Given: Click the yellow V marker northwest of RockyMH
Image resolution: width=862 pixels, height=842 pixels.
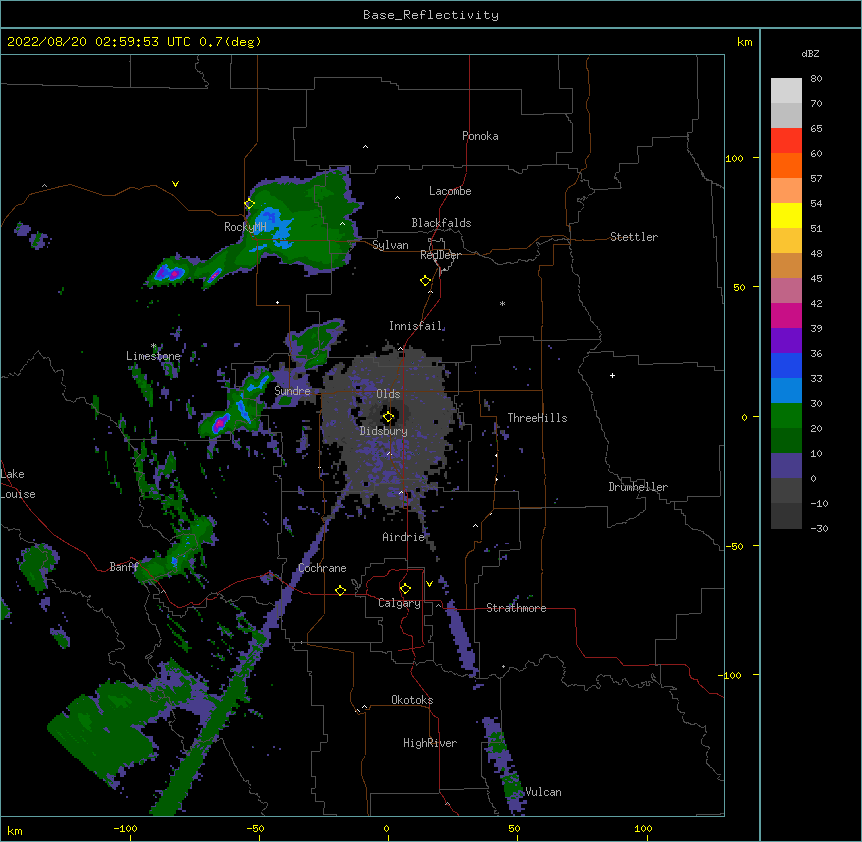Looking at the screenshot, I should click(175, 184).
